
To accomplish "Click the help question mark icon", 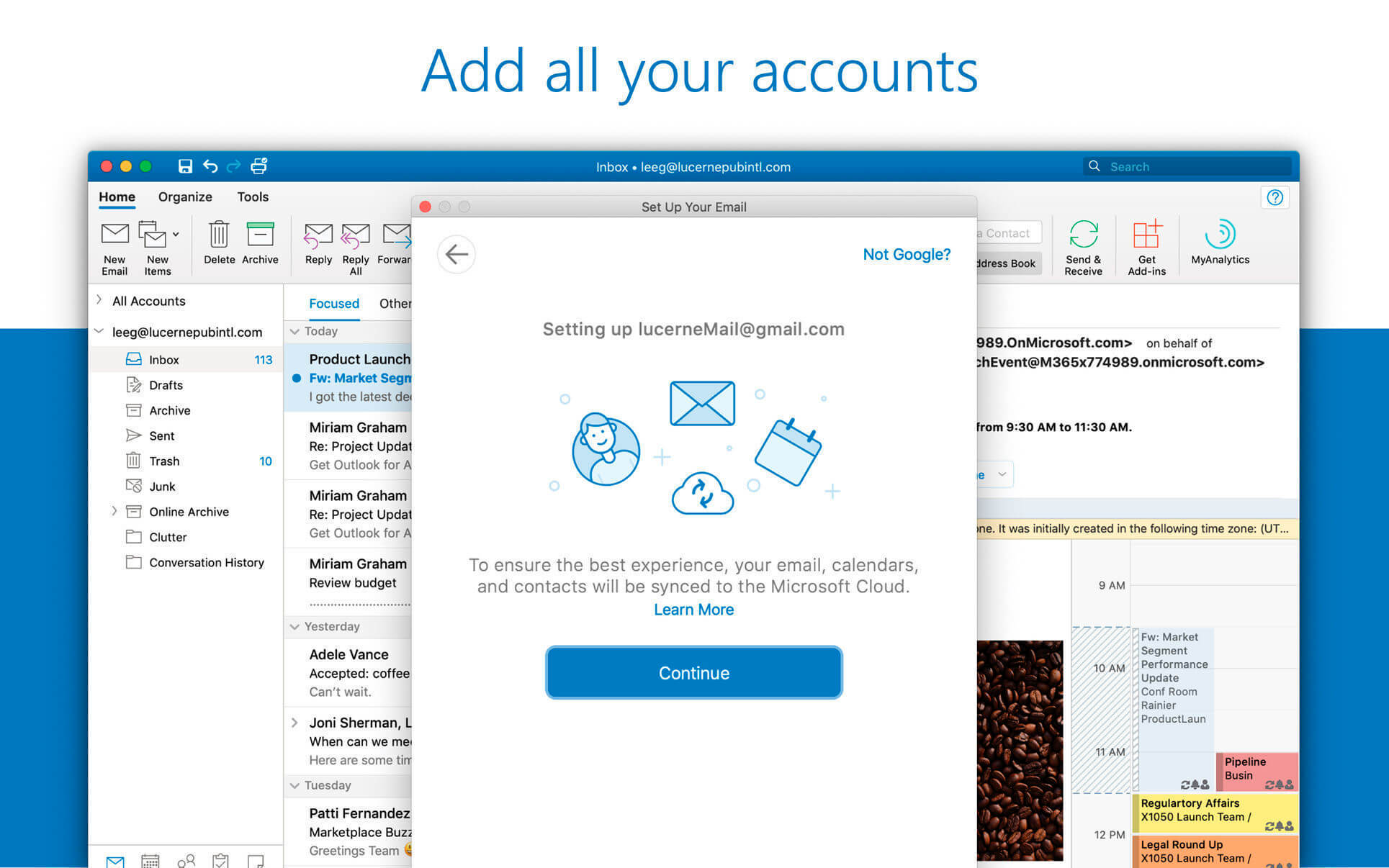I will [1275, 197].
